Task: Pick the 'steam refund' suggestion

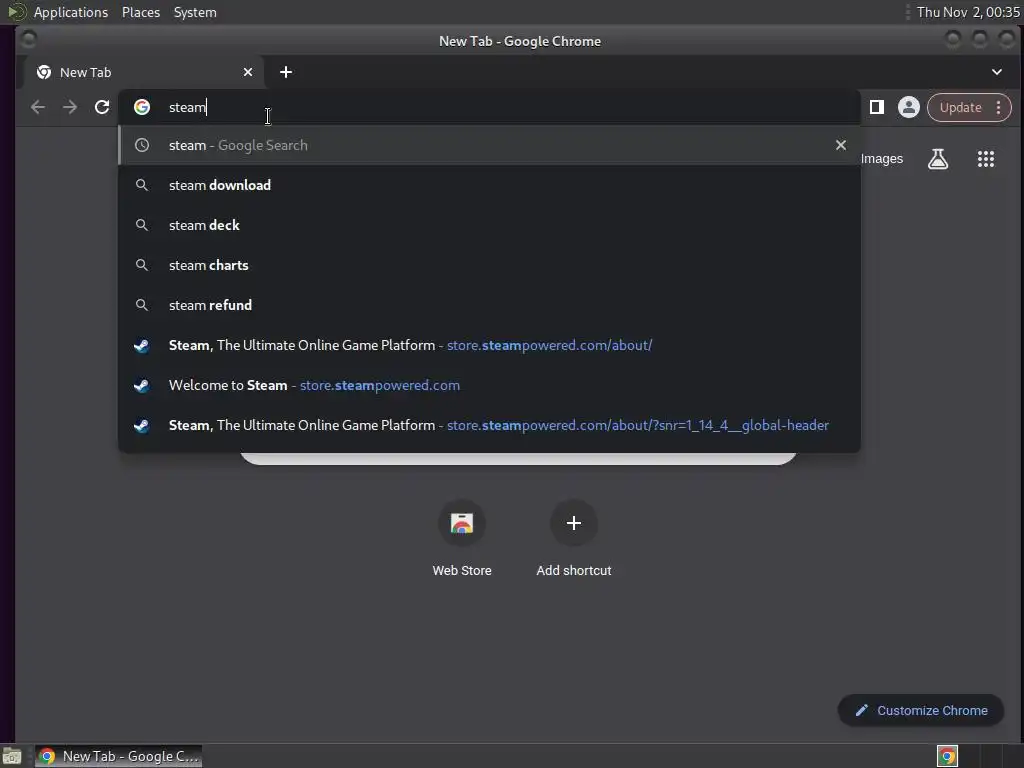Action: coord(489,305)
